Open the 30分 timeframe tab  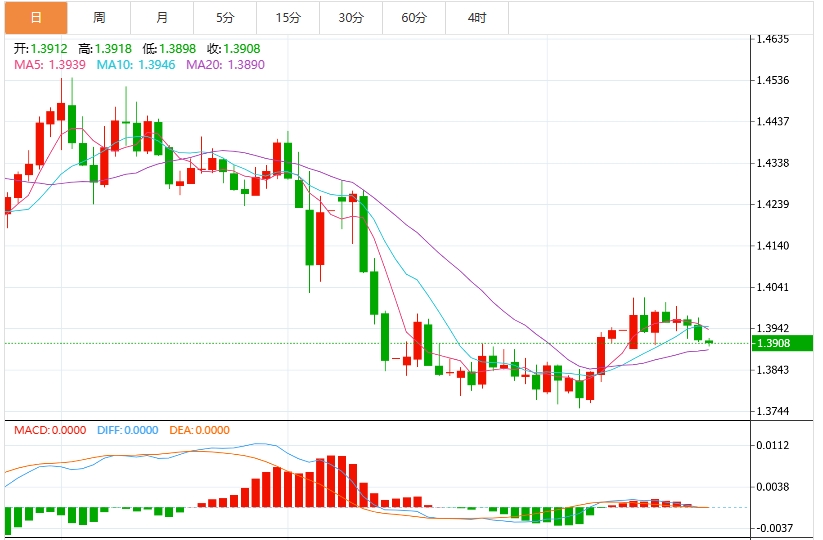click(x=351, y=17)
